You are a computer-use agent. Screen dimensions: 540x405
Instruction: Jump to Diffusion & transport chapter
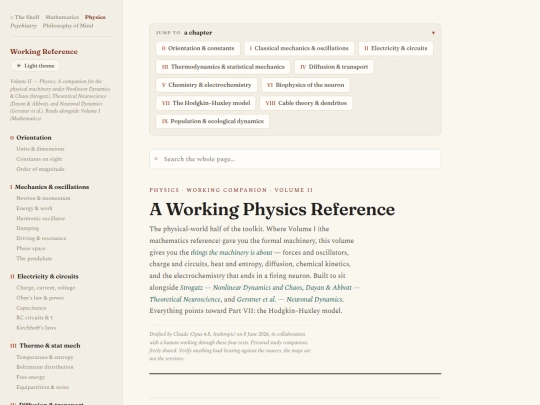pos(334,67)
